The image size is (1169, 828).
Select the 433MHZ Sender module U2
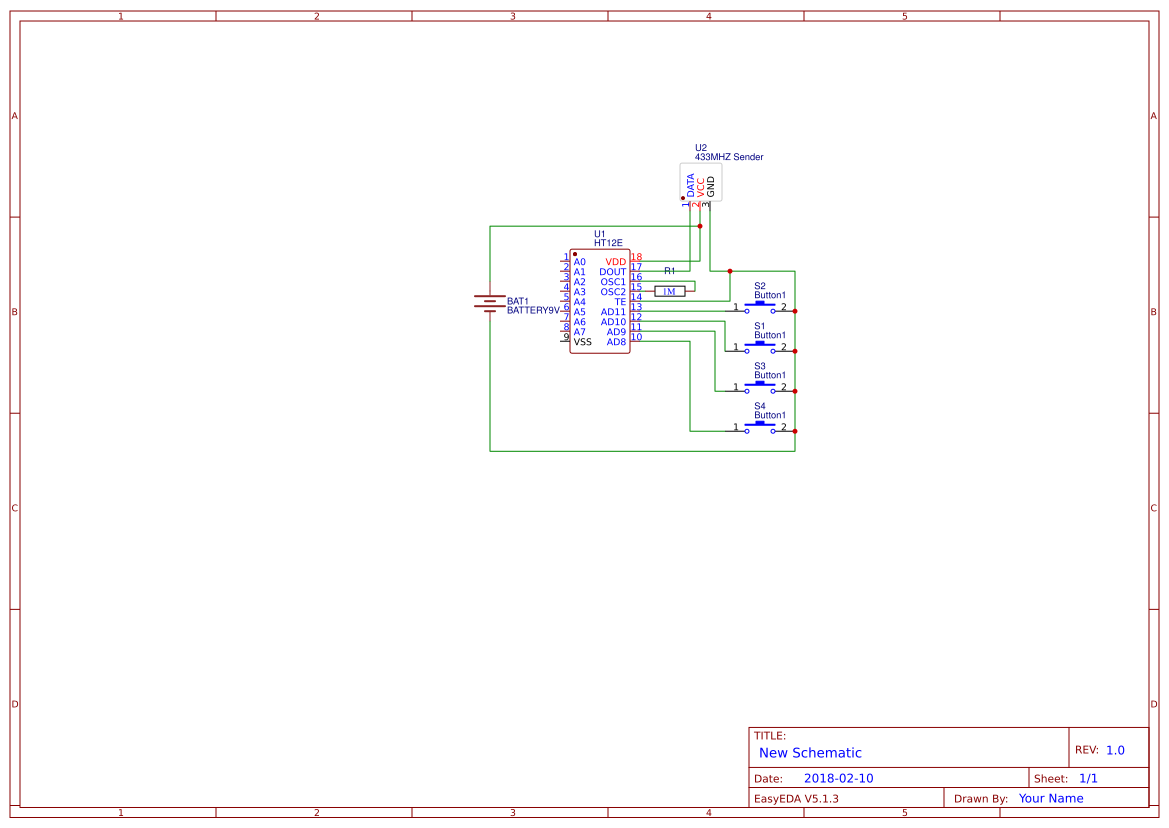(x=701, y=182)
